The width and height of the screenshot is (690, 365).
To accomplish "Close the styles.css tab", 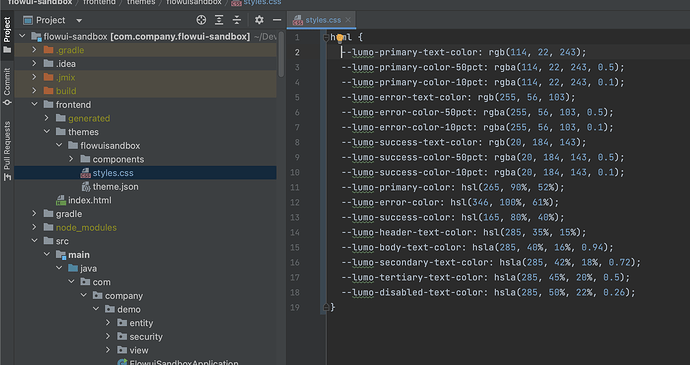I will point(348,20).
